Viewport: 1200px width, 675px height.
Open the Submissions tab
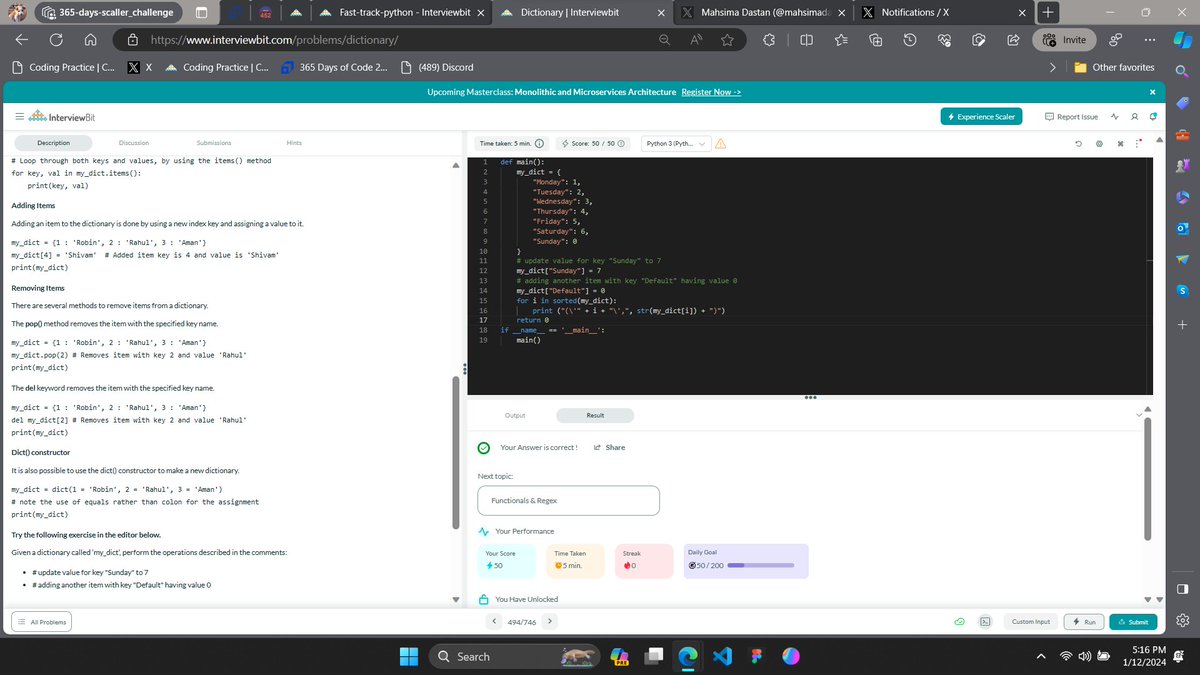213,143
